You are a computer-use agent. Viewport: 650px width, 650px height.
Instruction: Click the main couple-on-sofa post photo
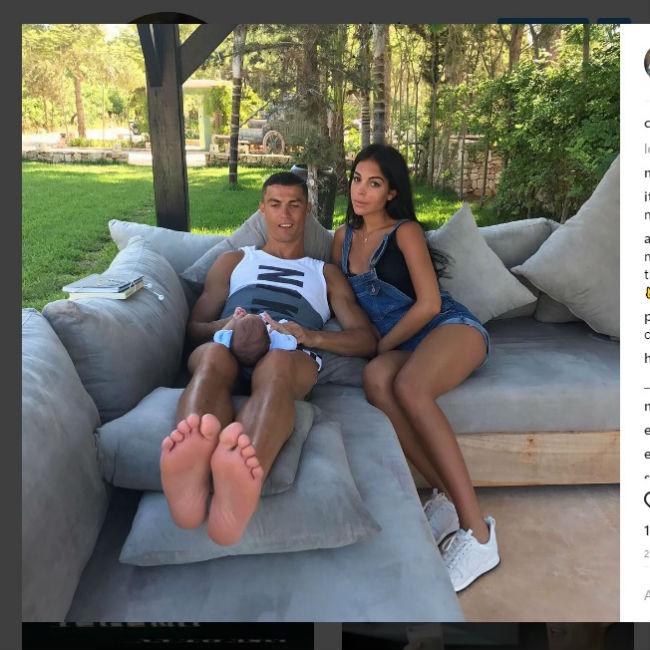coord(321,323)
